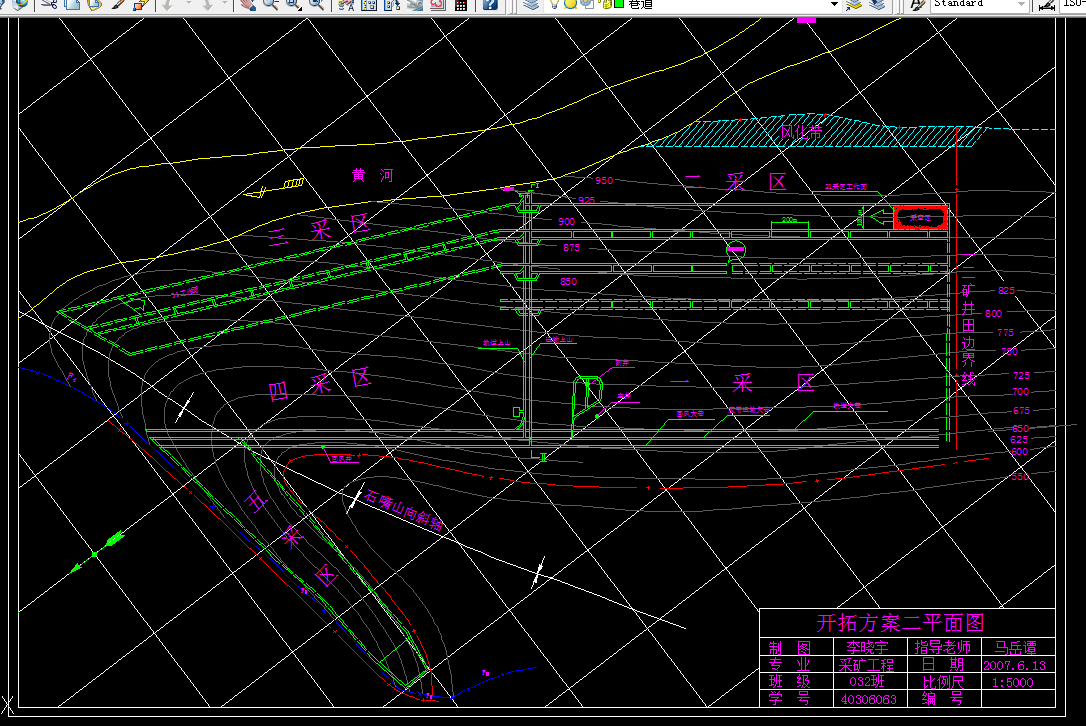Select the 比例尺 label

[x=943, y=682]
